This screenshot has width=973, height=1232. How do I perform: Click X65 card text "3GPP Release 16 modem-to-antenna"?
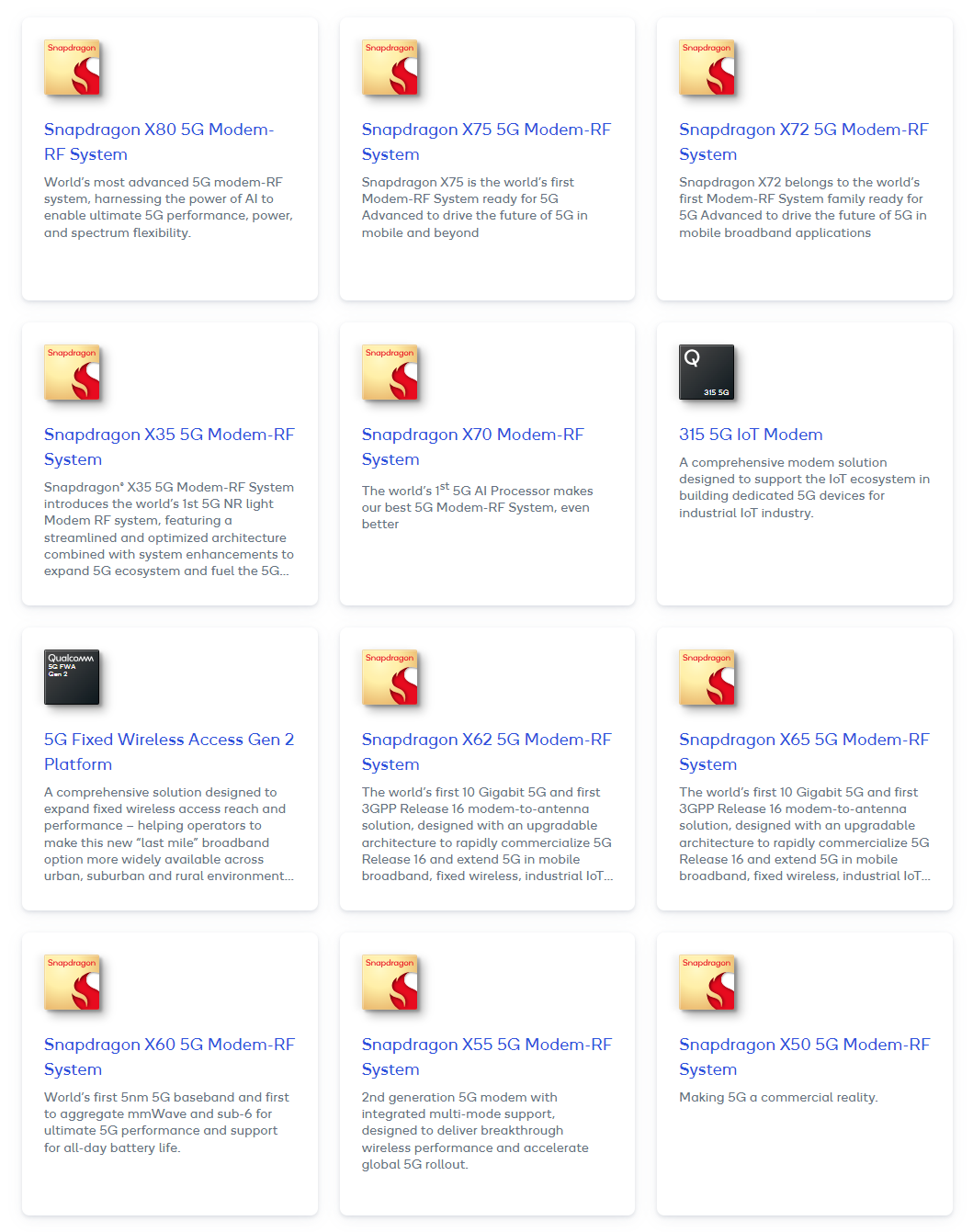tap(793, 808)
